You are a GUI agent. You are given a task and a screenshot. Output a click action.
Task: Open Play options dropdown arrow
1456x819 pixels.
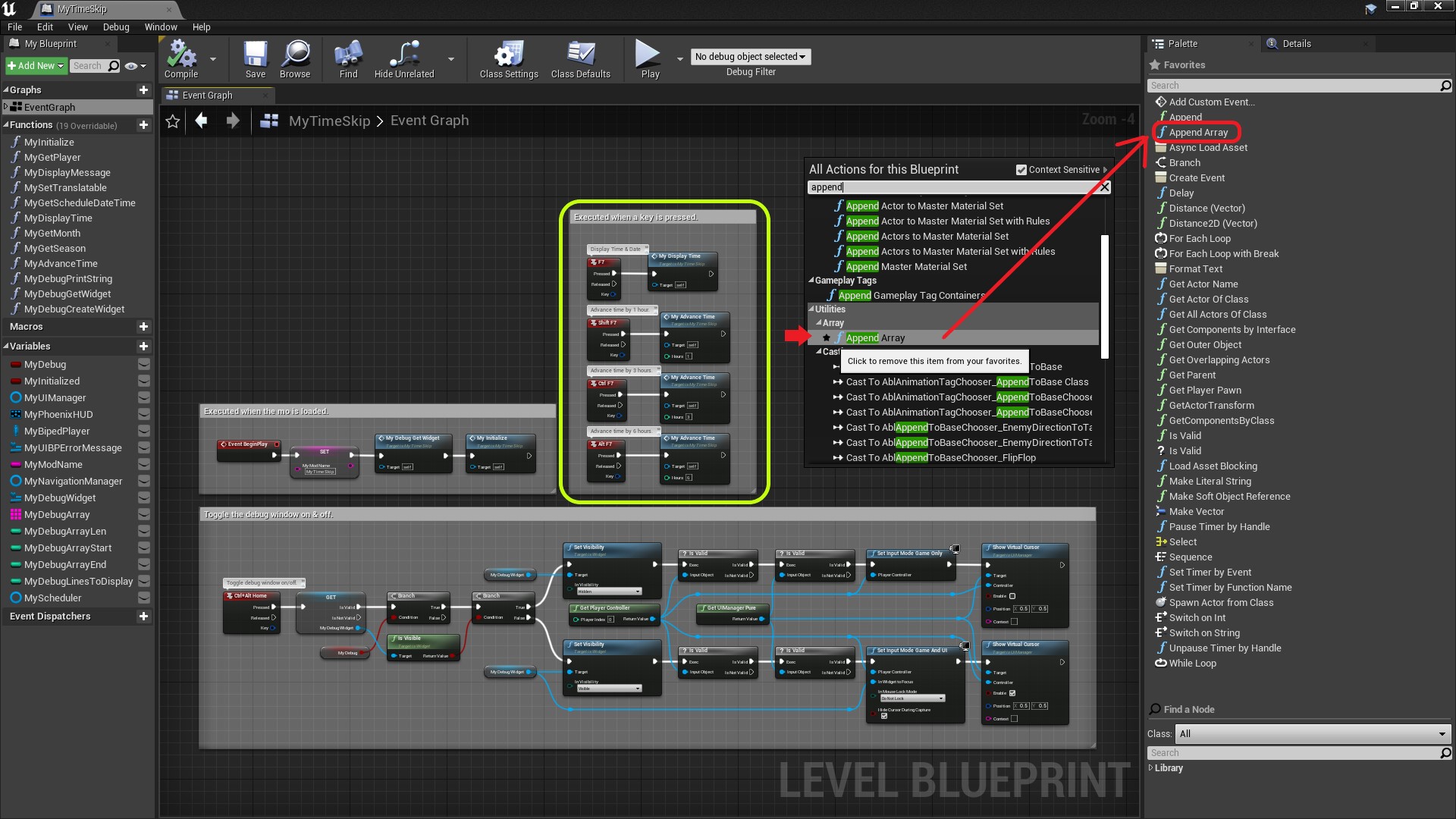[x=679, y=59]
